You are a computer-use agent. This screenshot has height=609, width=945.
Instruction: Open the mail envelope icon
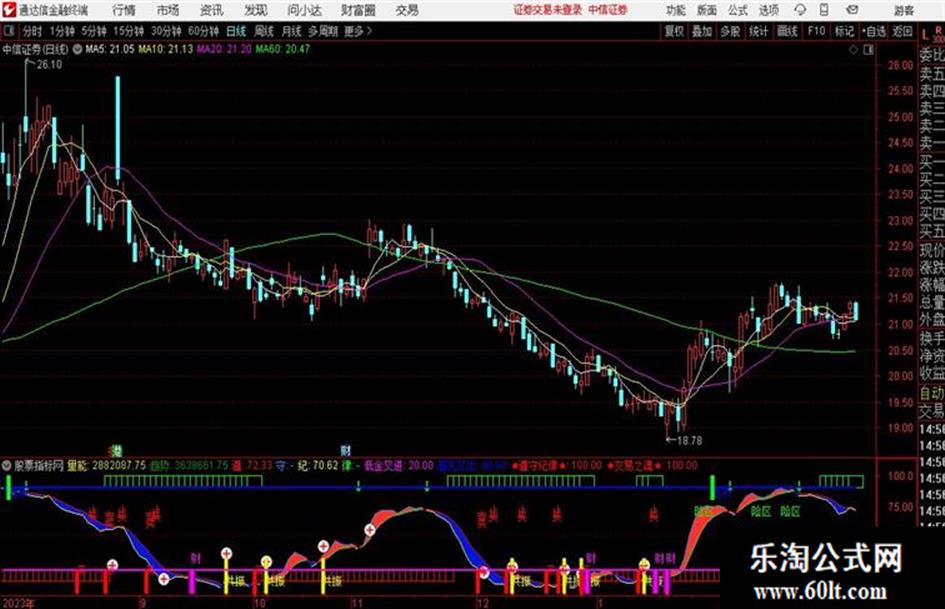(x=852, y=10)
